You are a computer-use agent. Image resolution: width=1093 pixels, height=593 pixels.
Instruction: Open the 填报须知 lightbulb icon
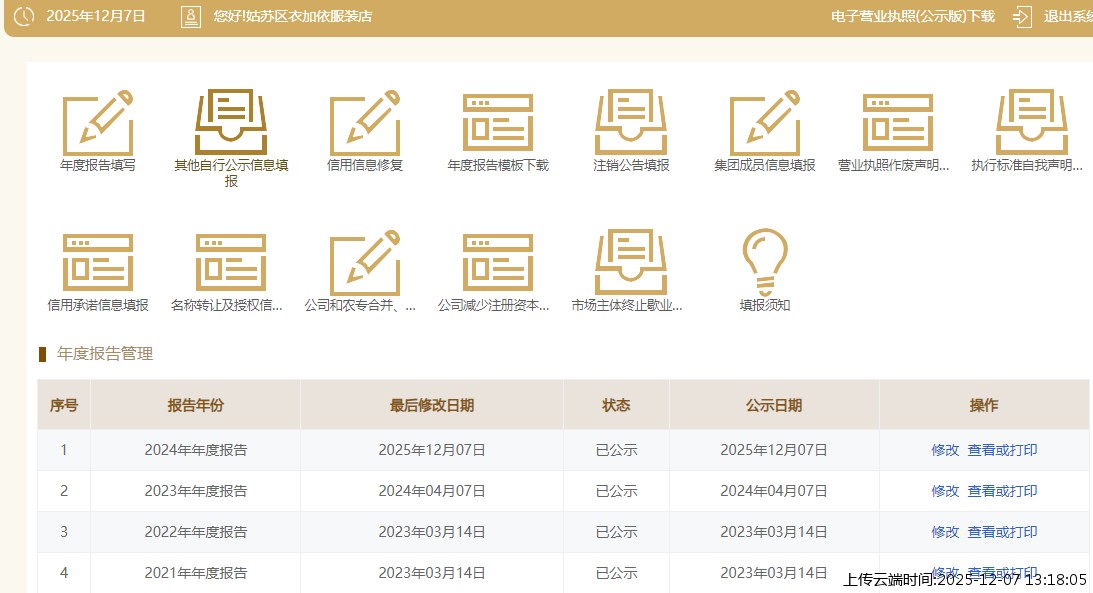tap(765, 264)
